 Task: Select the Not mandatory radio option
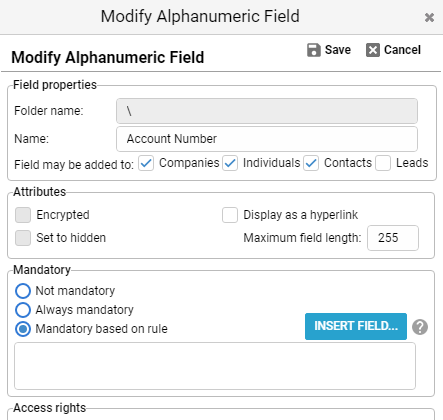[x=23, y=291]
